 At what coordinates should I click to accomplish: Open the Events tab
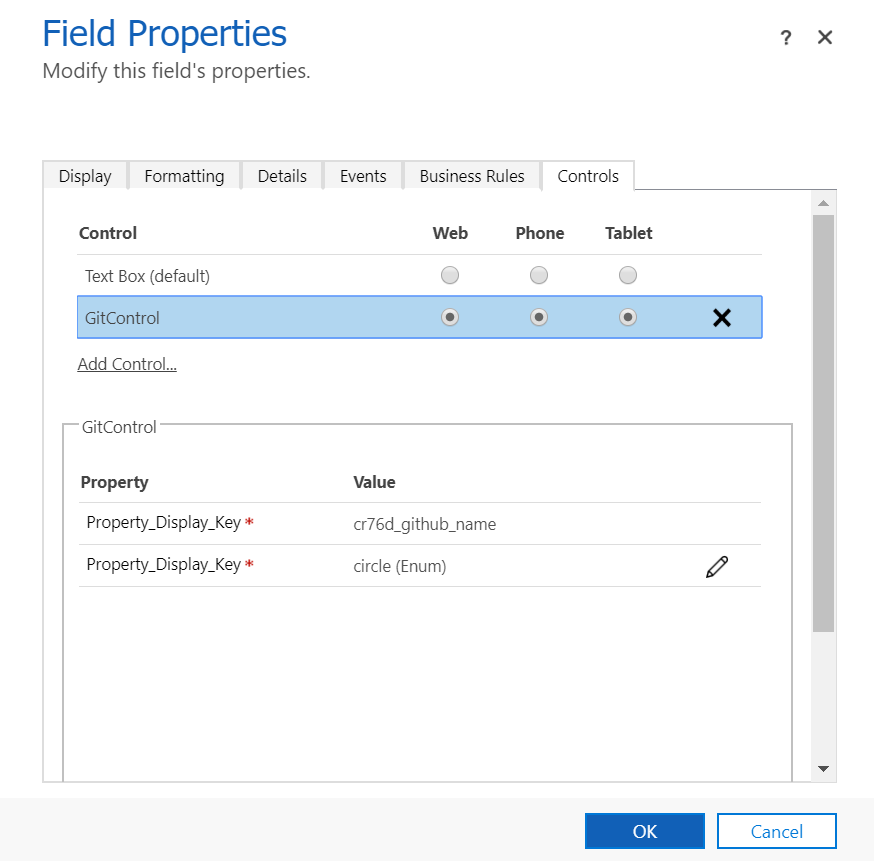363,176
